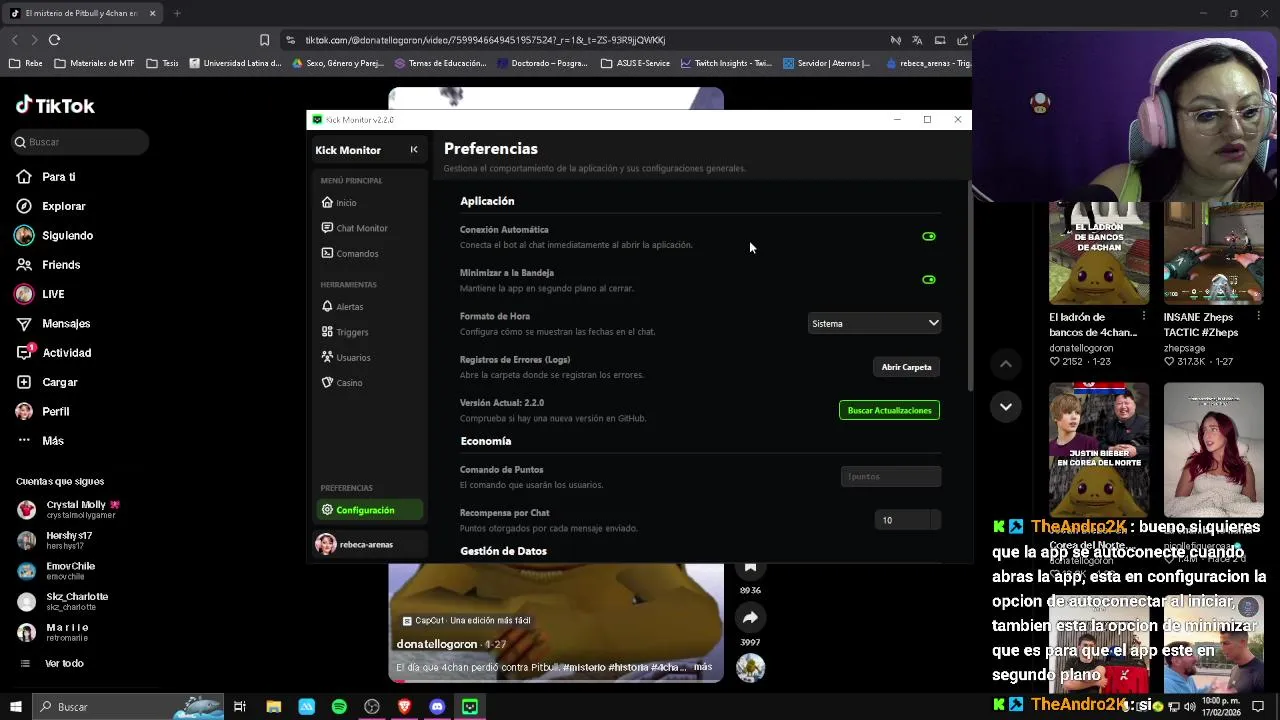1280x720 pixels.
Task: Open El ladrón de bancos de 4chan thumbnail
Action: [1099, 253]
